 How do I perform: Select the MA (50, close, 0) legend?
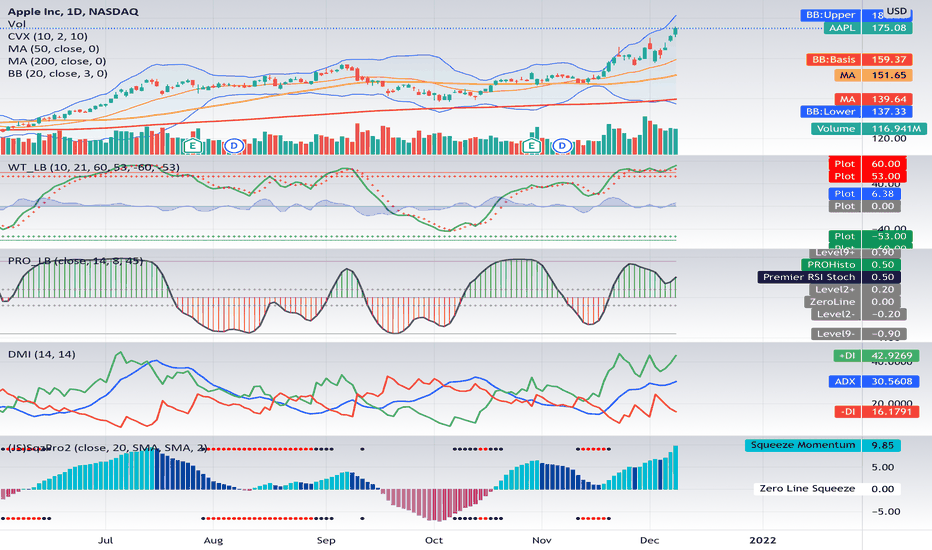(53, 49)
